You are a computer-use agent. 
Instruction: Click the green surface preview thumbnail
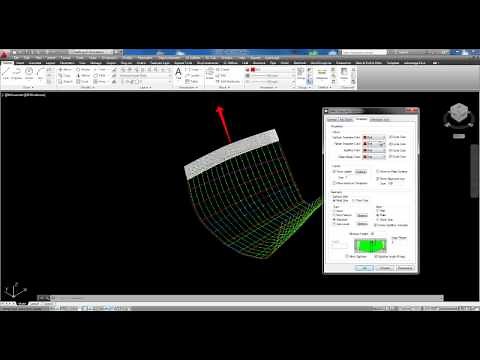370,246
